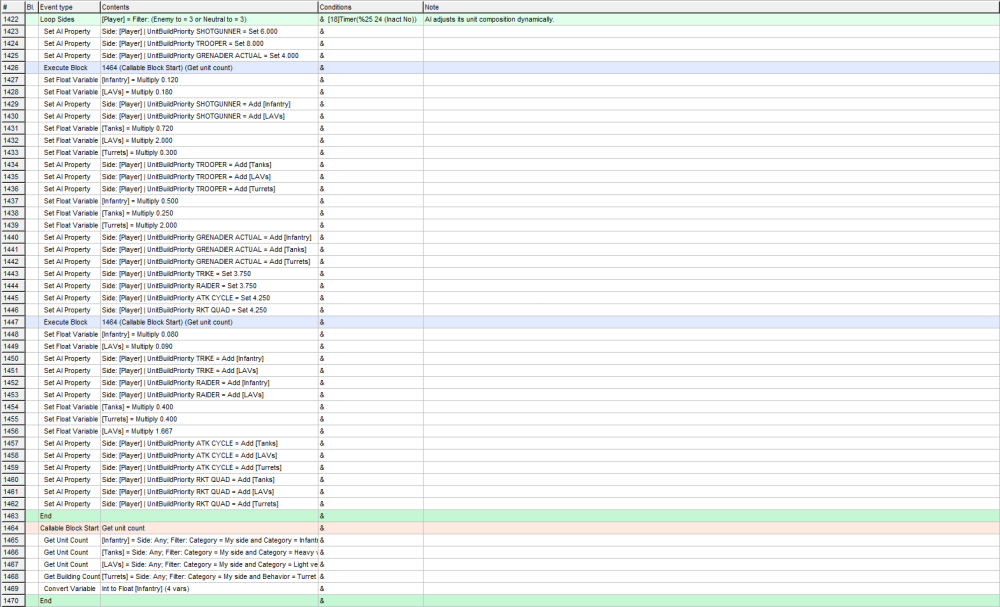Screen dimensions: 1000x607
Task: Click the "[Turrets] = Multiply 2.000" cell
Action: [x=209, y=225]
